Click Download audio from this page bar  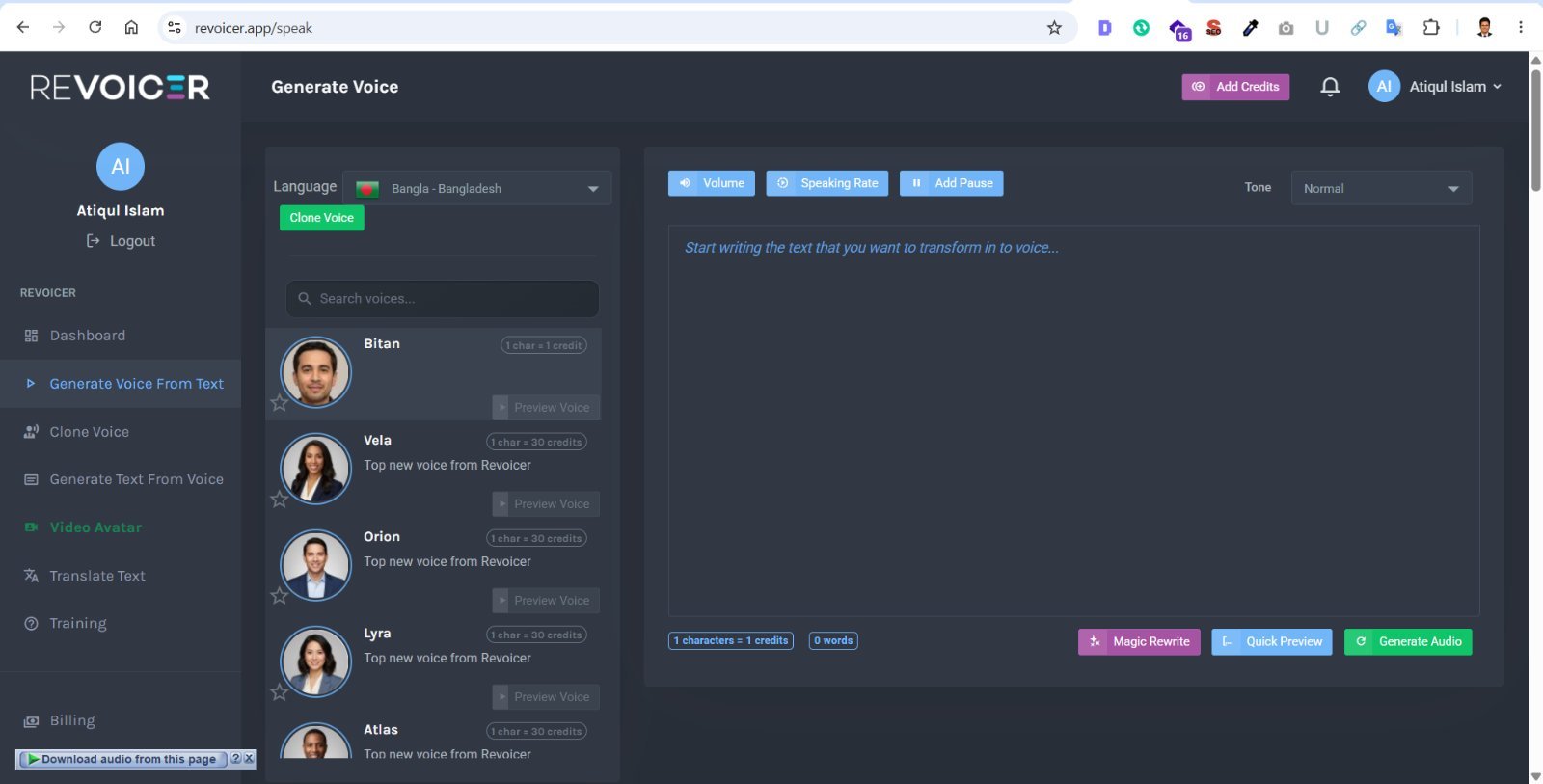coord(123,759)
